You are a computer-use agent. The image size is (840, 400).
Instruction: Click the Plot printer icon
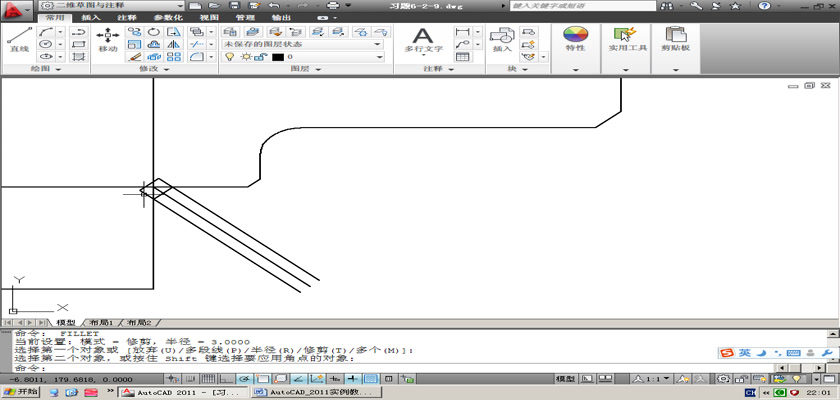point(333,6)
